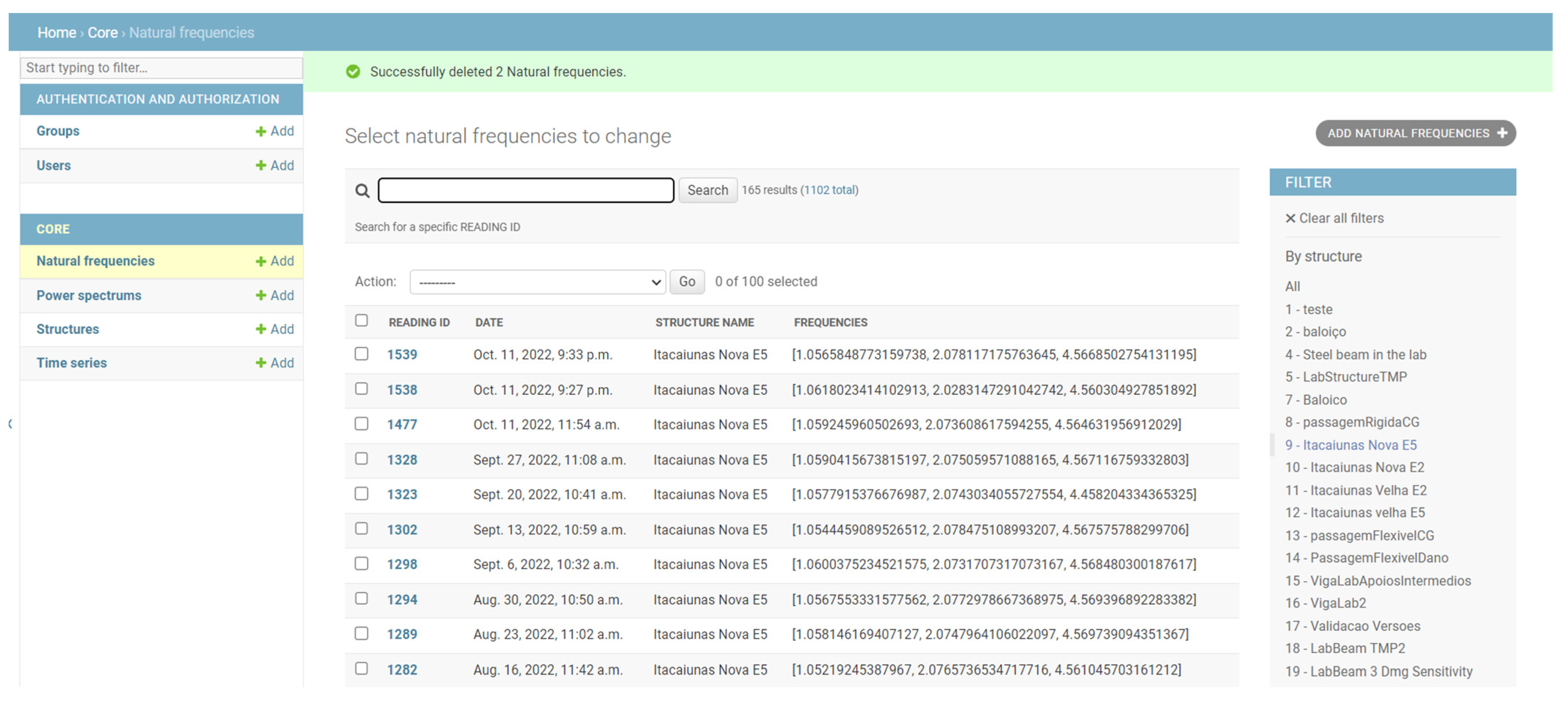Click the Go button beside Action

pyautogui.click(x=687, y=282)
